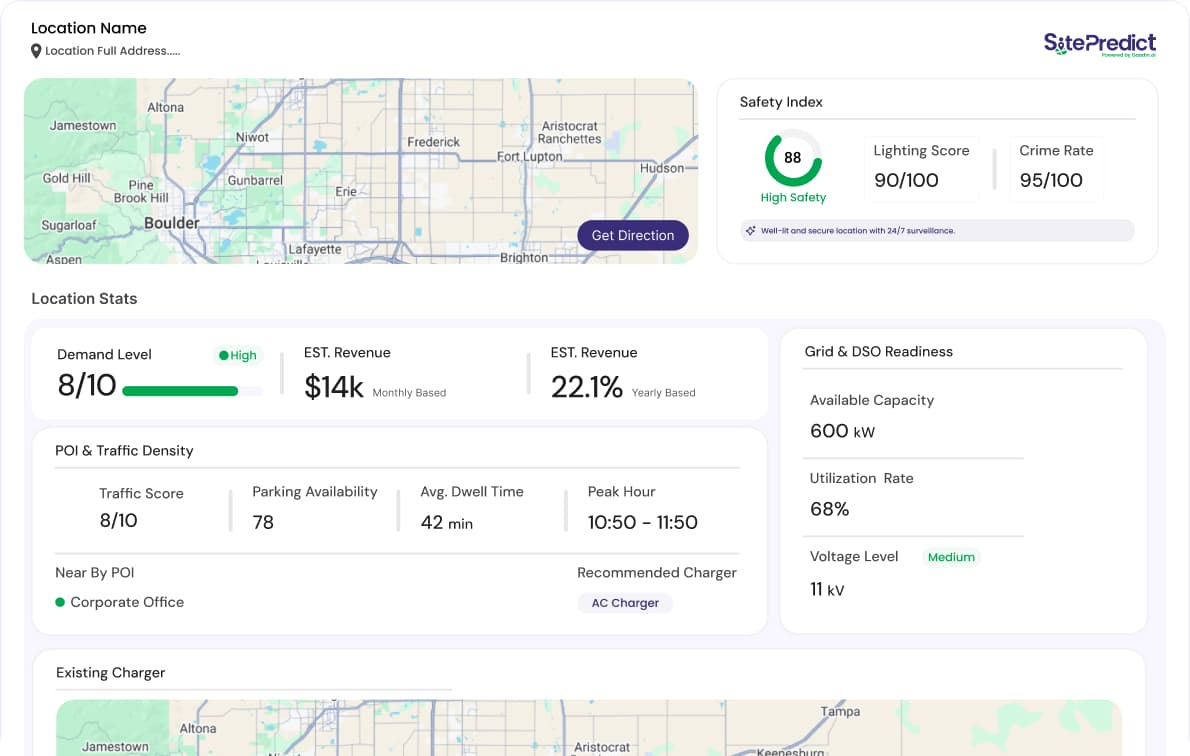
Task: Click the Avg. Dwell Time 42 min value
Action: (x=446, y=523)
